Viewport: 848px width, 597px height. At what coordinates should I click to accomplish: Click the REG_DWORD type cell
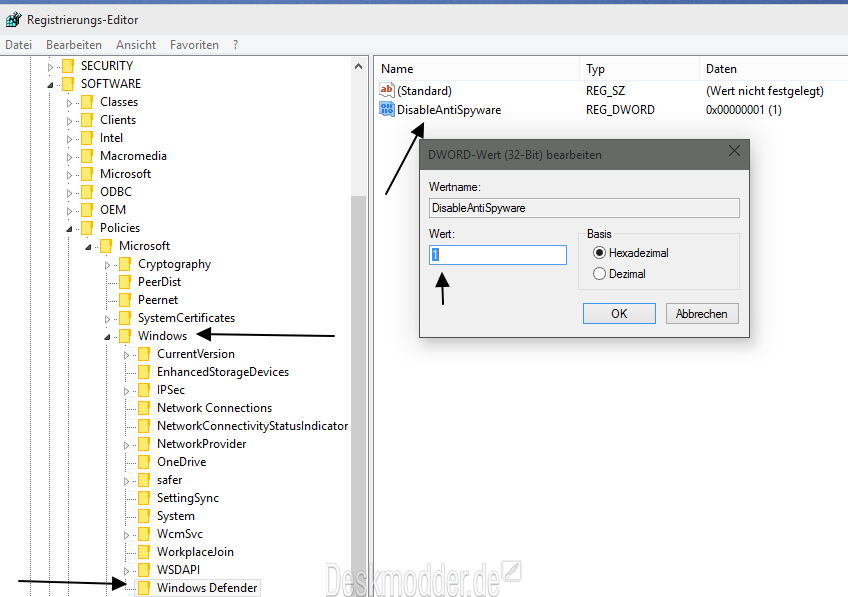click(620, 110)
